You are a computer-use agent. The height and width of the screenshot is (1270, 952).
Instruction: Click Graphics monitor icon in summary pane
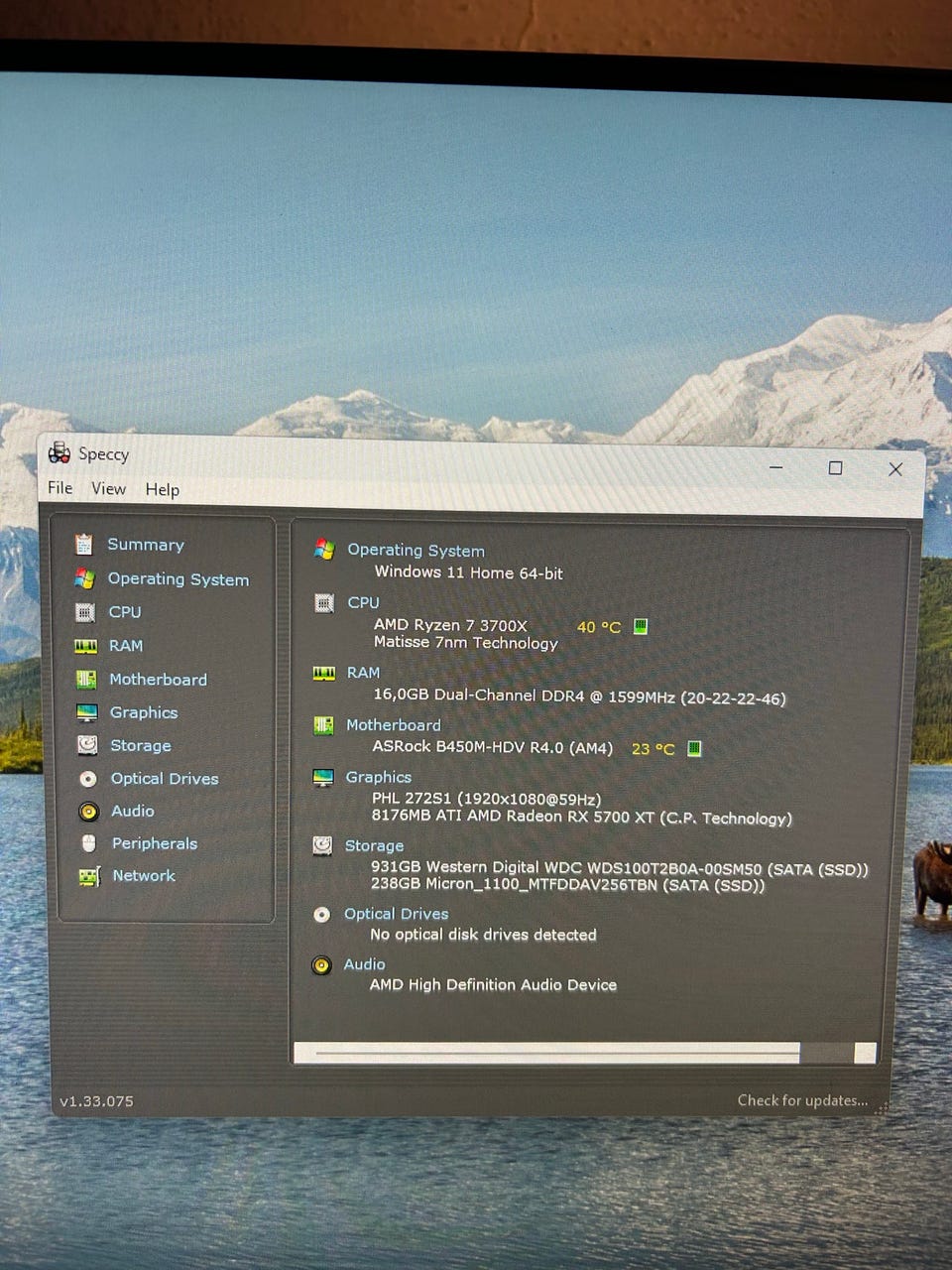(323, 778)
